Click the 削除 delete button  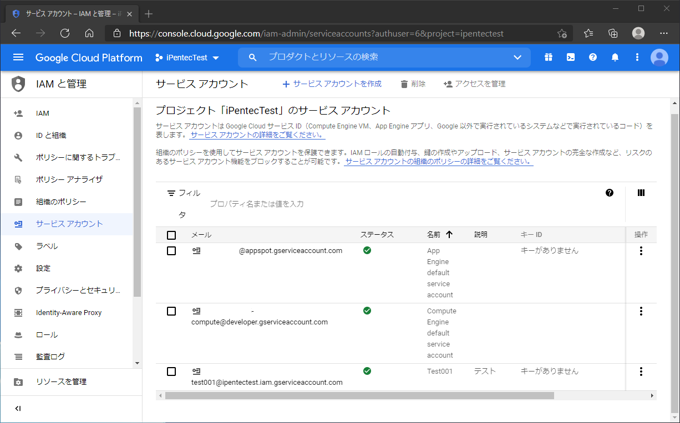coord(413,84)
